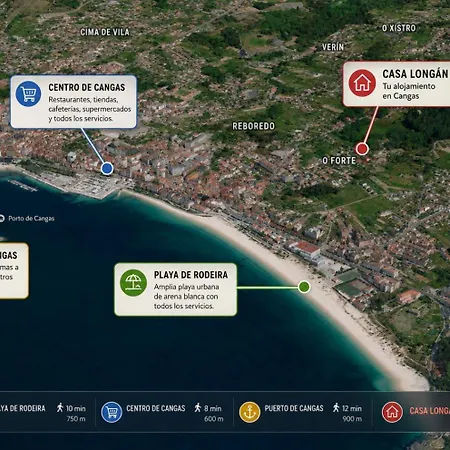Click the CIMA DE VILA place label
450x450 pixels.
click(x=105, y=32)
